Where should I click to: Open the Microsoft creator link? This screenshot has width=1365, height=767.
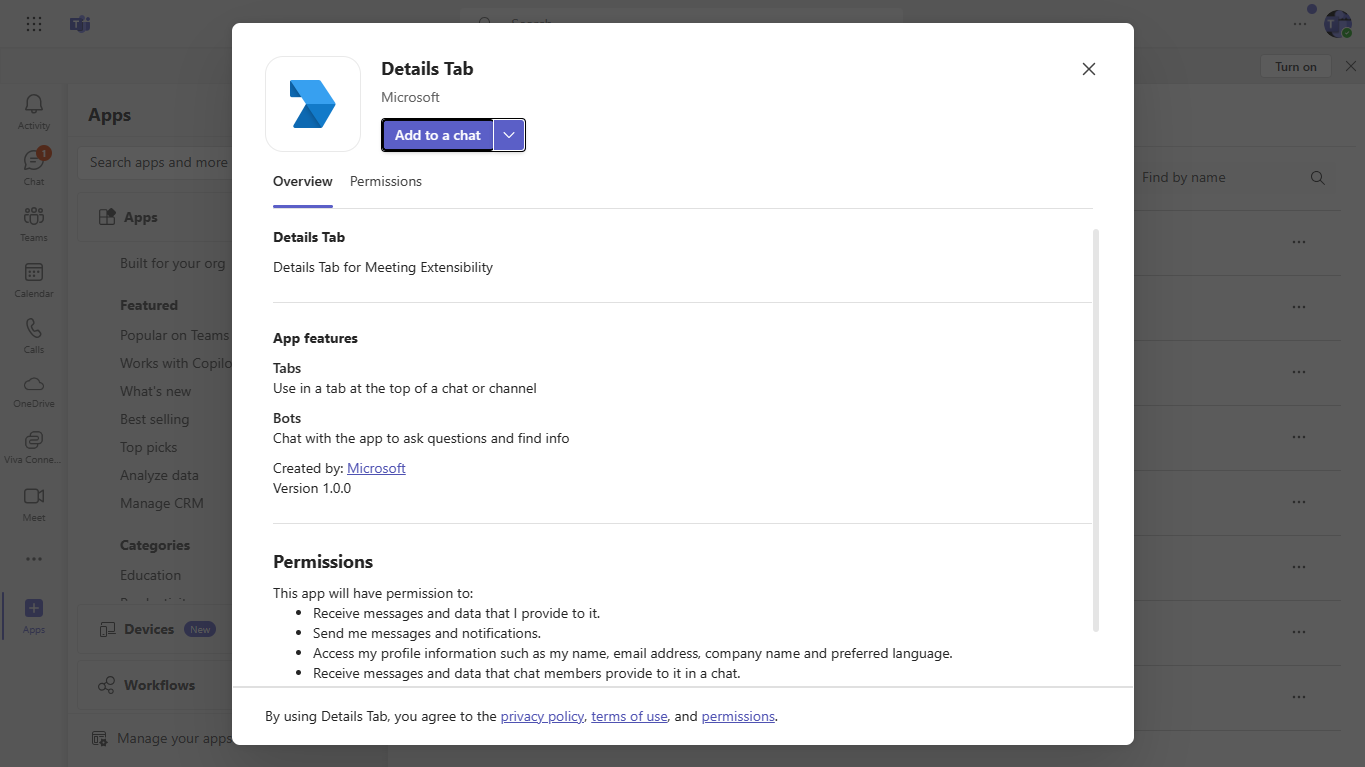pos(376,468)
